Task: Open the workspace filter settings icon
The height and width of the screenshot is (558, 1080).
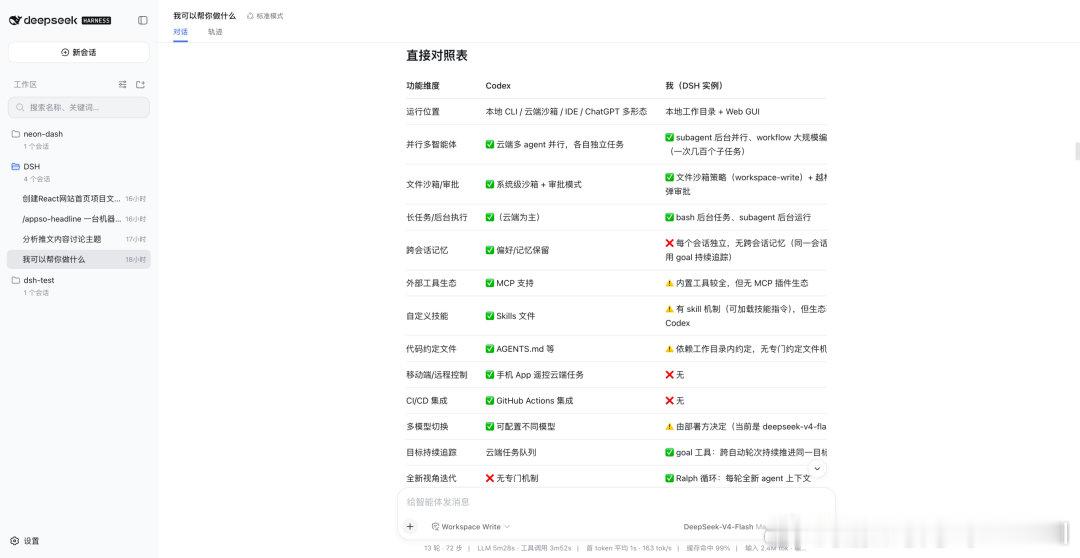Action: pyautogui.click(x=123, y=85)
